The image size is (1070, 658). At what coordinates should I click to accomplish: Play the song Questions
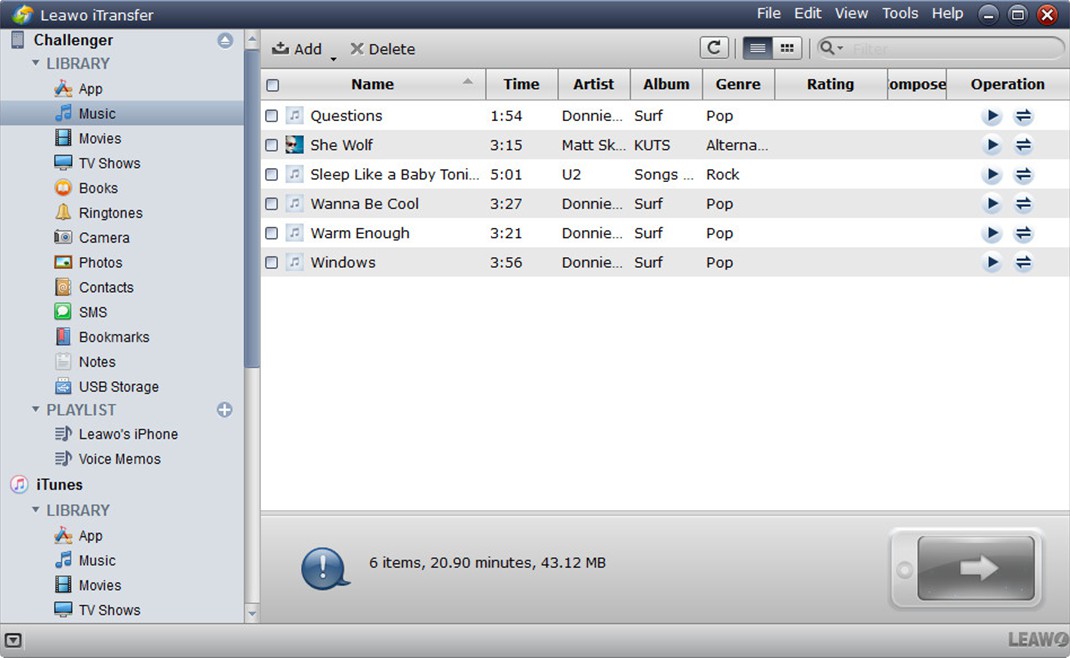tap(992, 116)
